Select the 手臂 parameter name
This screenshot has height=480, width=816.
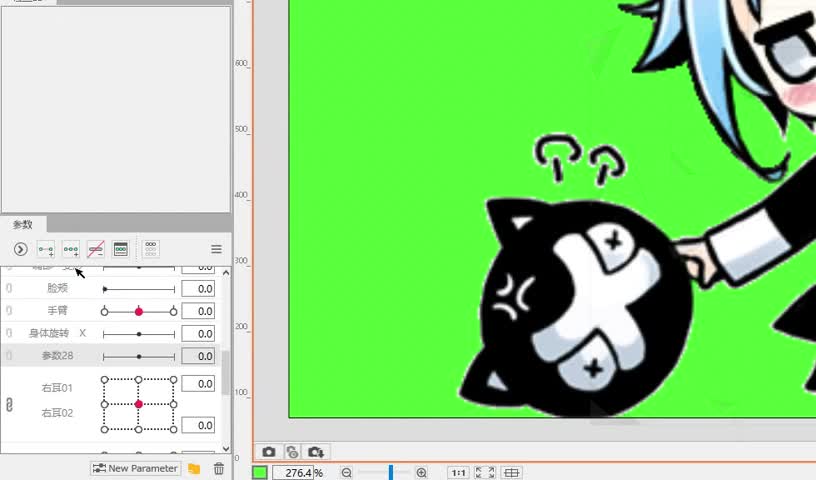coord(57,310)
